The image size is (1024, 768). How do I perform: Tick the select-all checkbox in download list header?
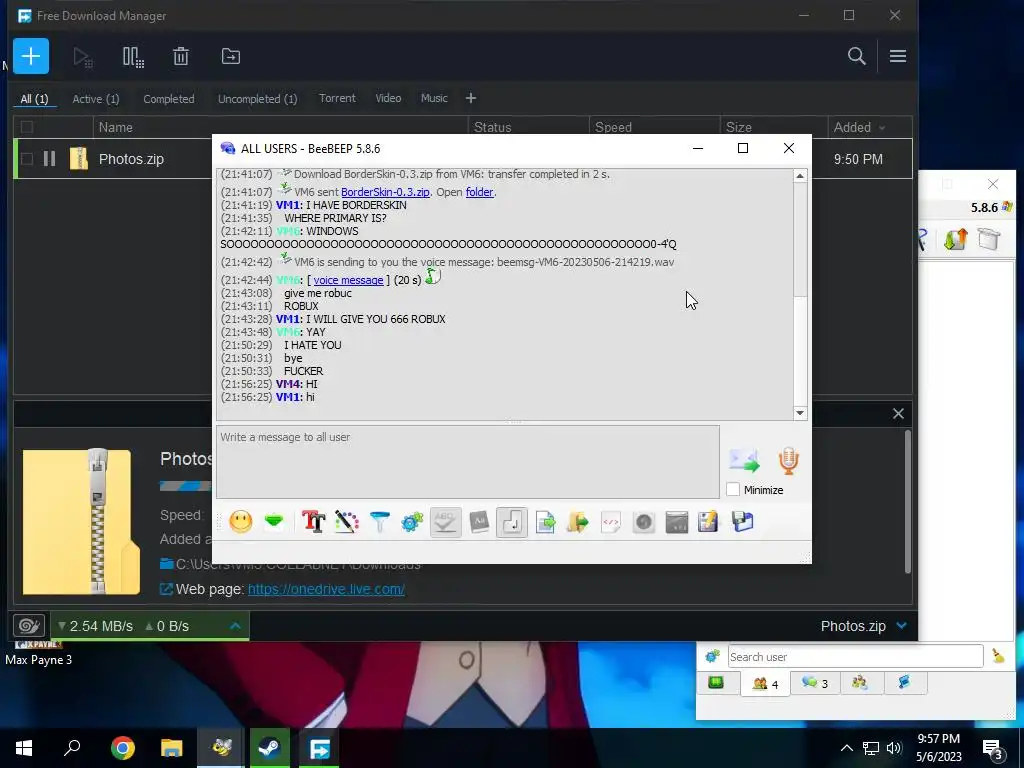pos(27,127)
